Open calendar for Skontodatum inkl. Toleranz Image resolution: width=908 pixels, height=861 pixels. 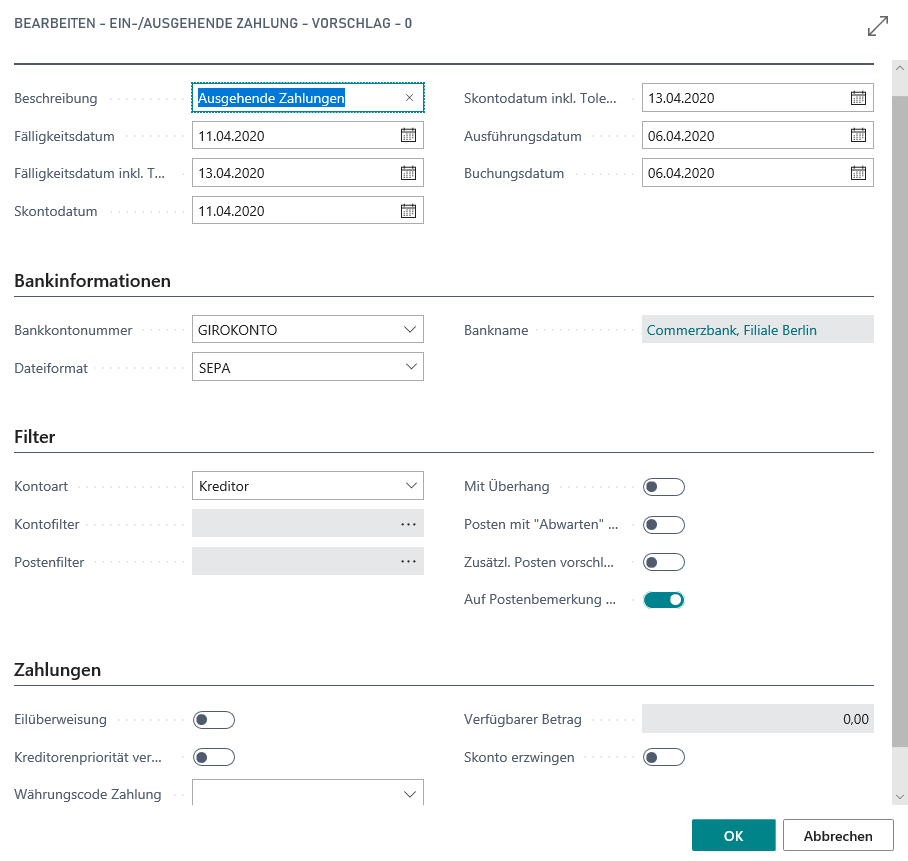[858, 98]
